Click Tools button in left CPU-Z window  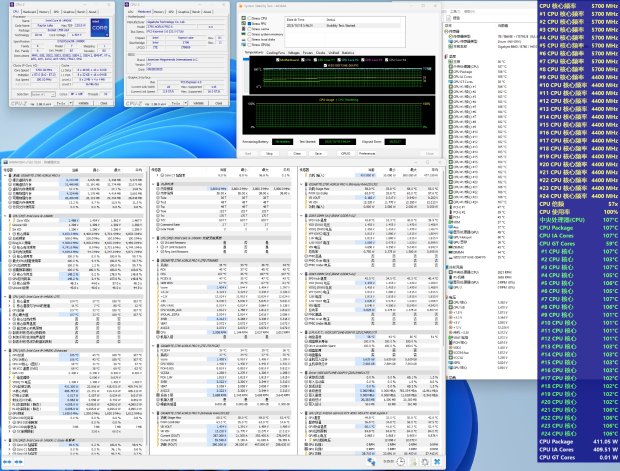[x=61, y=103]
